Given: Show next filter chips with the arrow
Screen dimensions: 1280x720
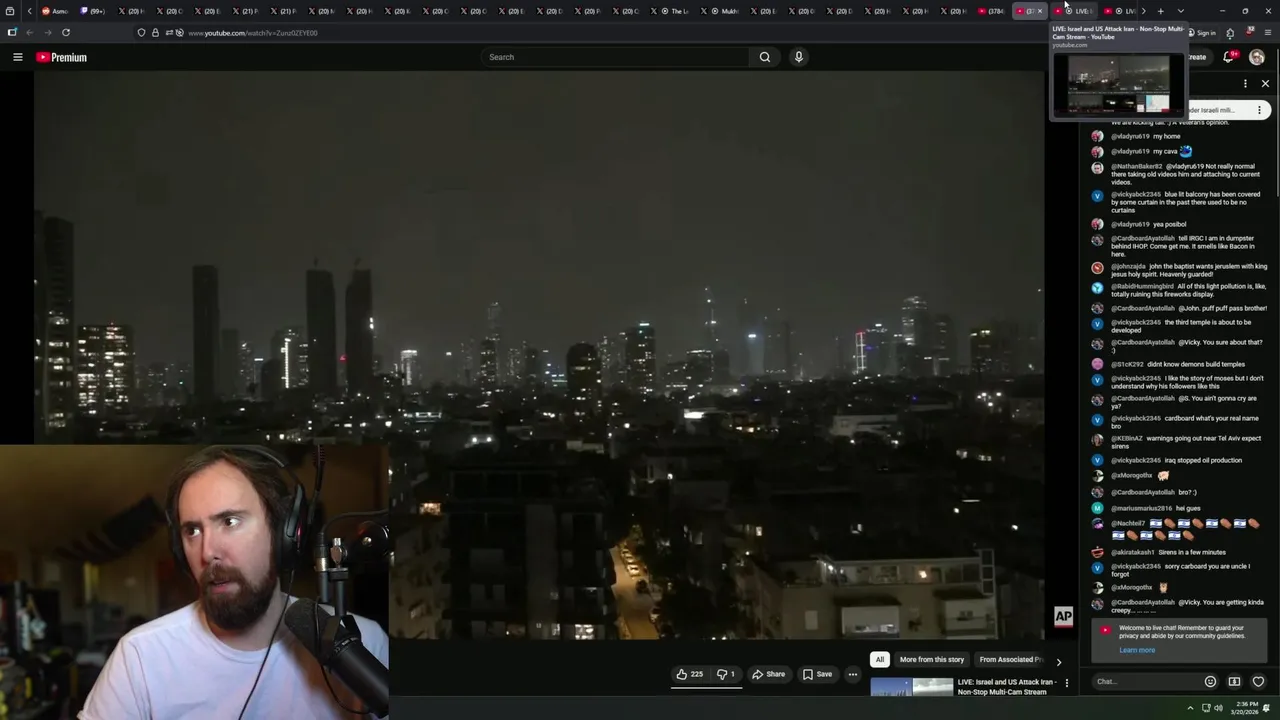Looking at the screenshot, I should tap(1059, 661).
